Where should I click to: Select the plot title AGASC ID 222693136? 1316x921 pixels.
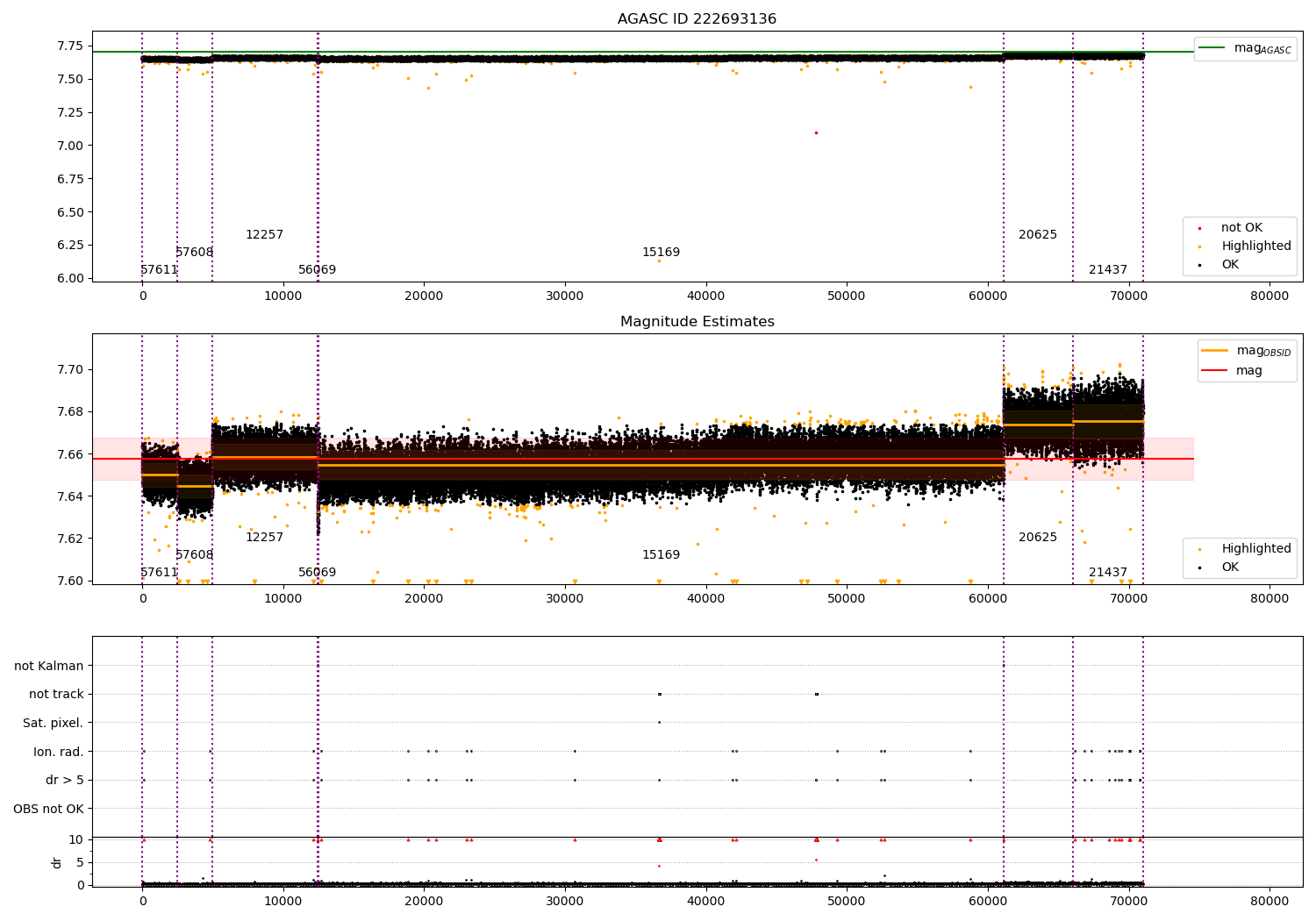[x=697, y=19]
